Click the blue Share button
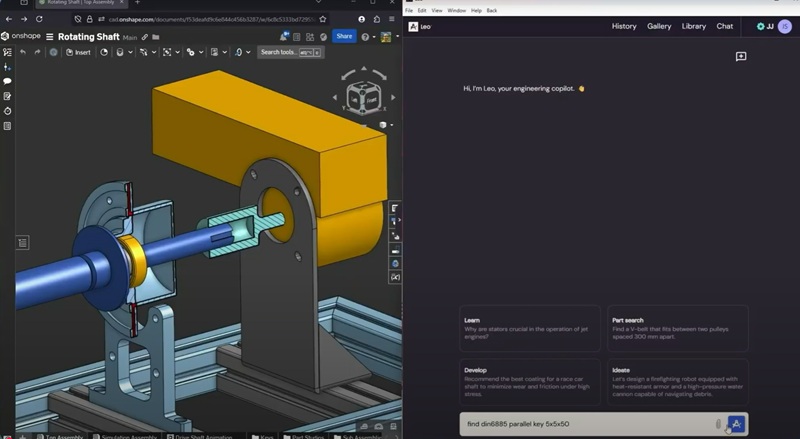The width and height of the screenshot is (800, 439). 344,36
